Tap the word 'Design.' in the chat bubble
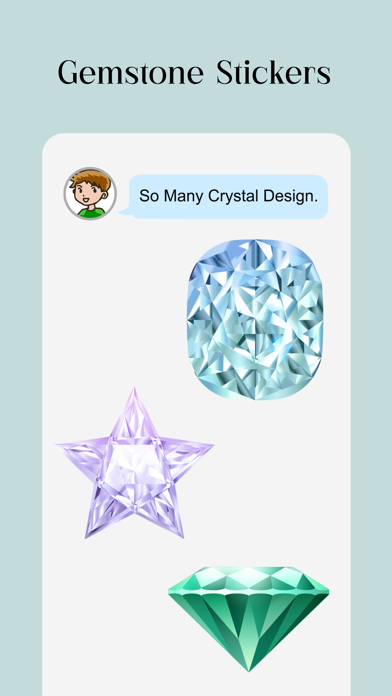This screenshot has width=392, height=696. pyautogui.click(x=290, y=196)
